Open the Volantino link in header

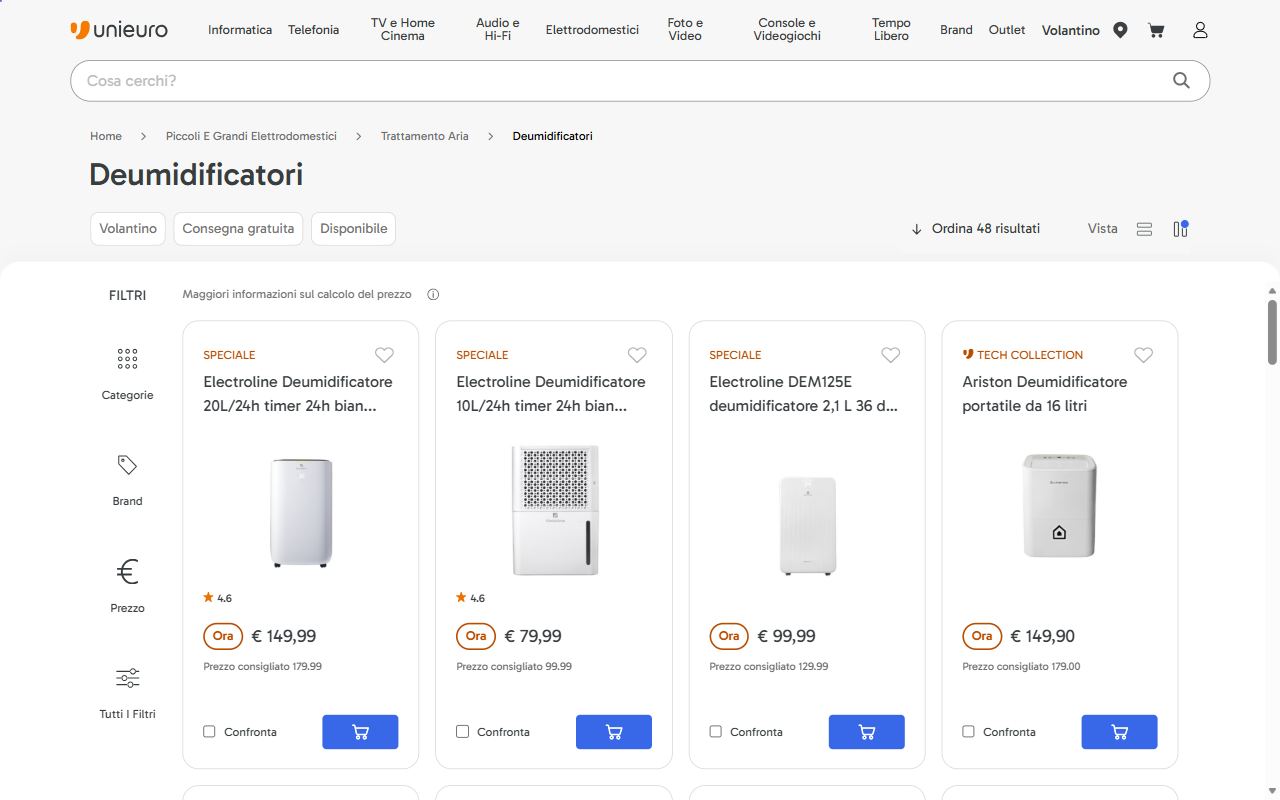point(1071,30)
